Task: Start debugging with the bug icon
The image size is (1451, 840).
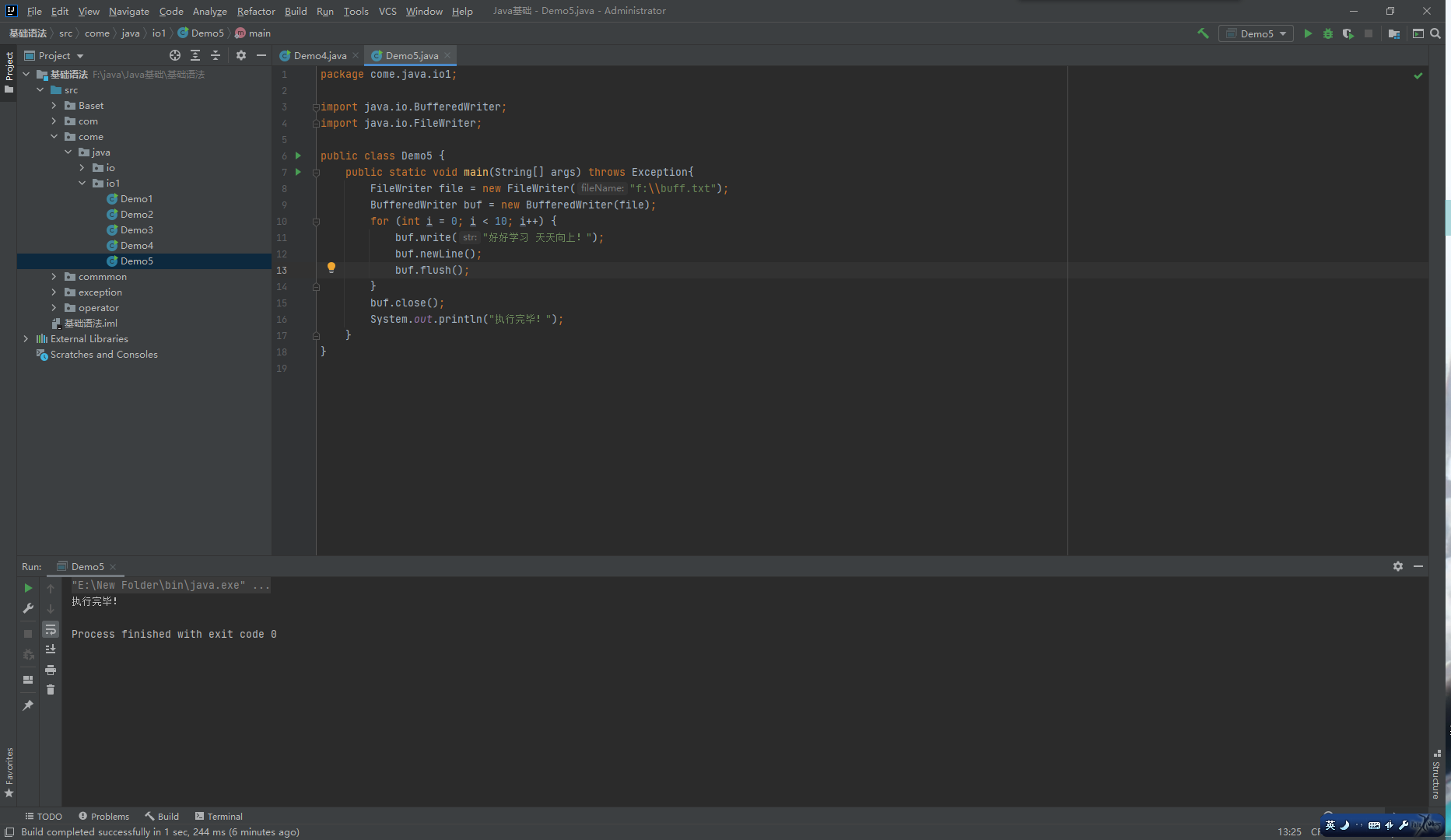Action: click(x=1328, y=33)
